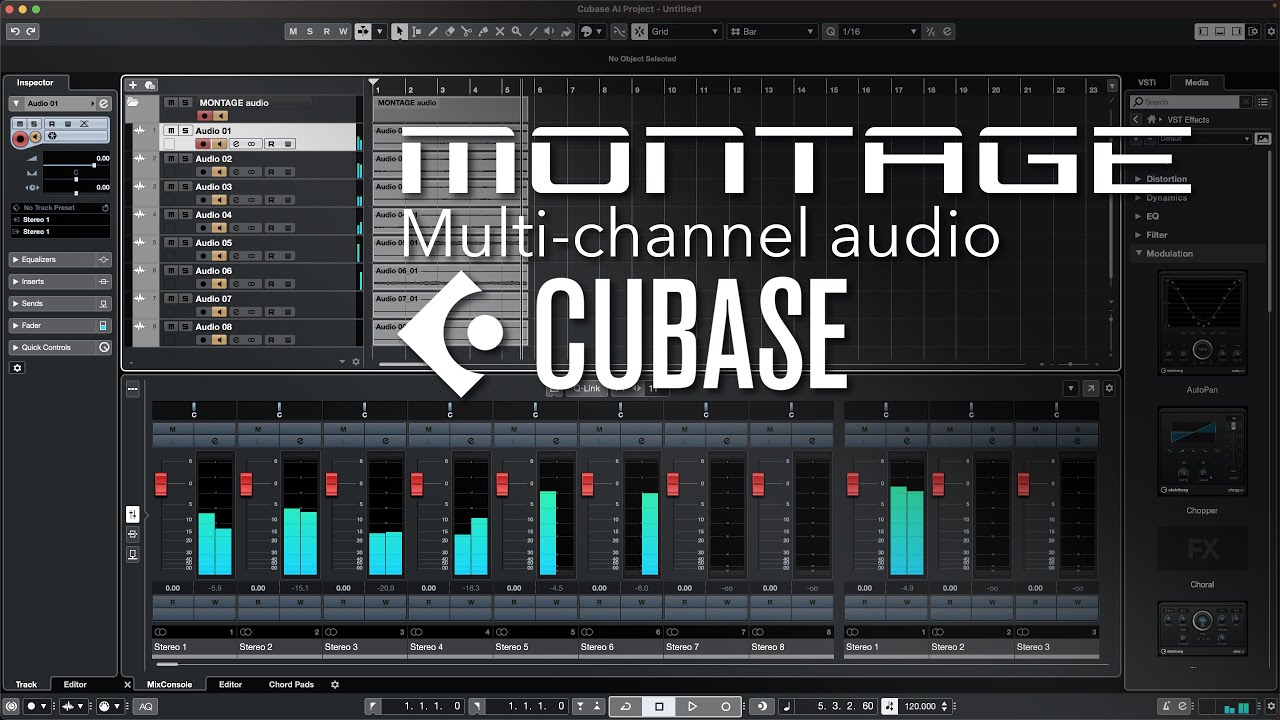The image size is (1280, 720).
Task: Expand the Quick Controls section in Inspector
Action: [x=60, y=348]
